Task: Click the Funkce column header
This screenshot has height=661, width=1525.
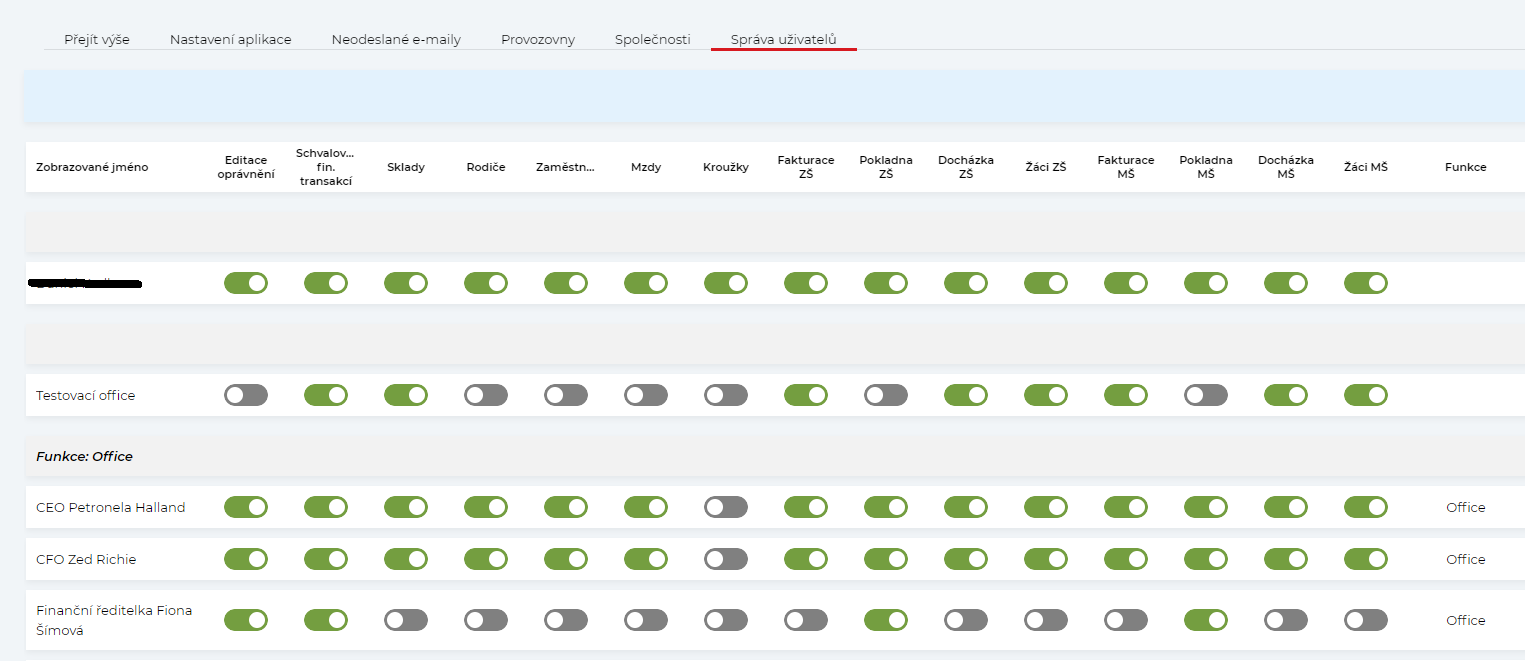Action: pyautogui.click(x=1465, y=167)
